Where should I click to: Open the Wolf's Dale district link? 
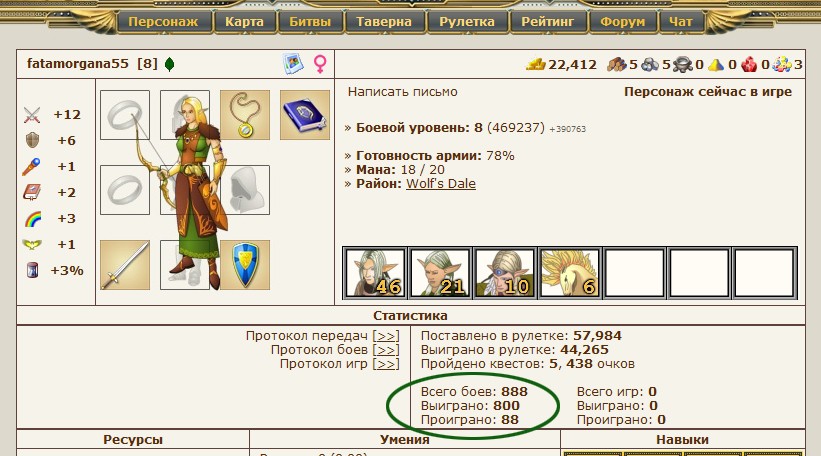click(441, 184)
